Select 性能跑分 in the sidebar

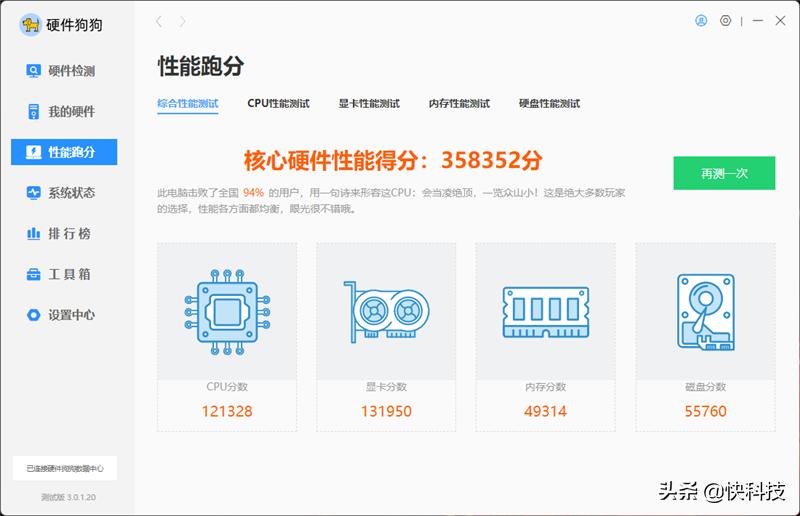click(x=64, y=152)
